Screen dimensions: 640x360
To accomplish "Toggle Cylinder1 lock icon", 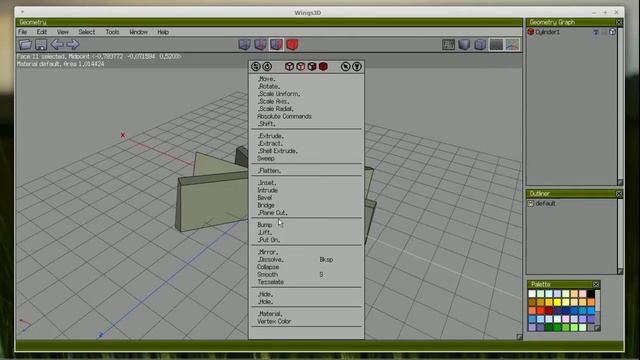I will (604, 32).
